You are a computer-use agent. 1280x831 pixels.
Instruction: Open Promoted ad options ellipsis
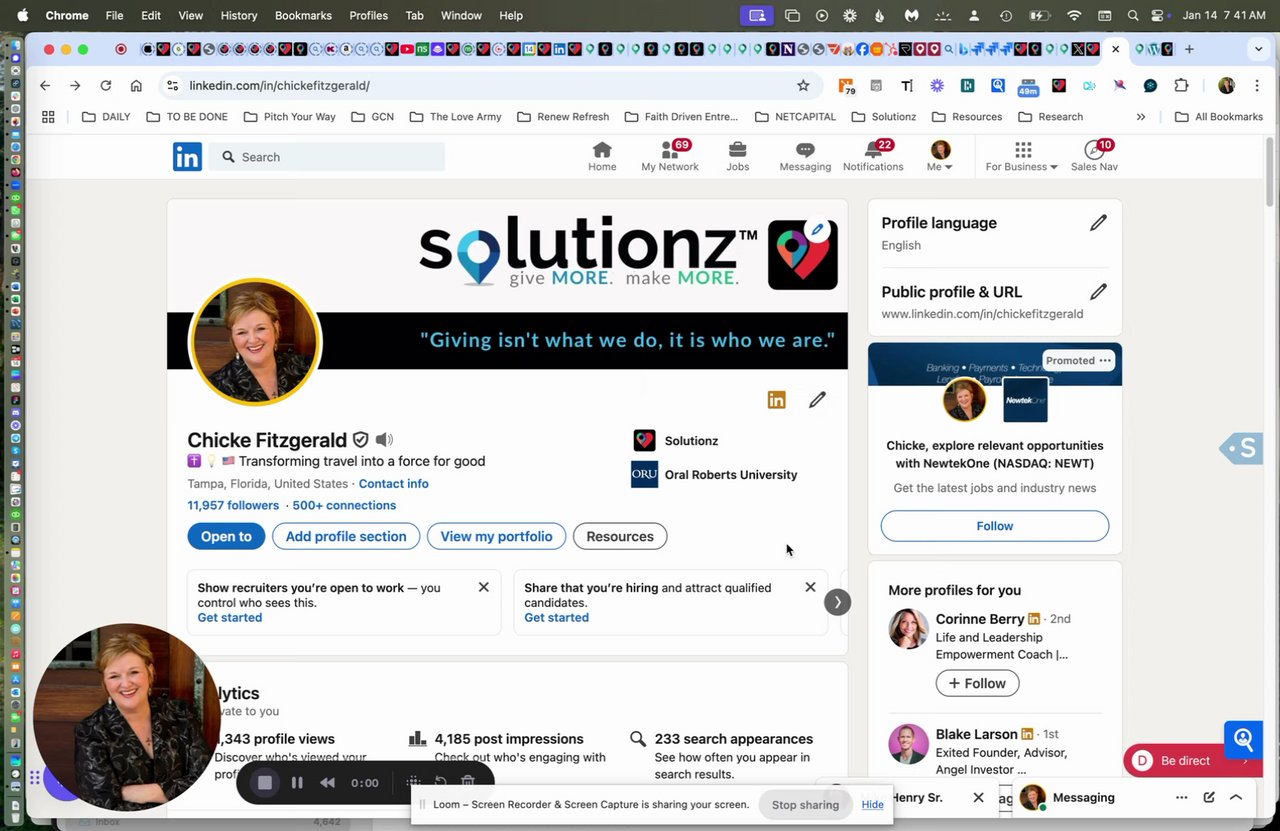point(1105,360)
